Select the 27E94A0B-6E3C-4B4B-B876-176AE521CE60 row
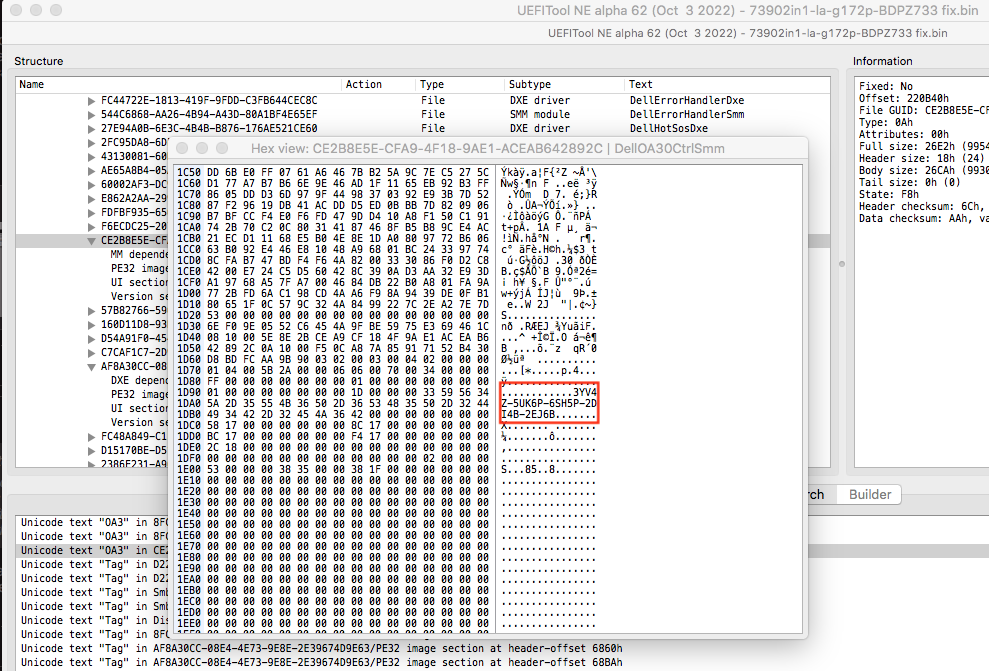The image size is (989, 671). coord(423,129)
